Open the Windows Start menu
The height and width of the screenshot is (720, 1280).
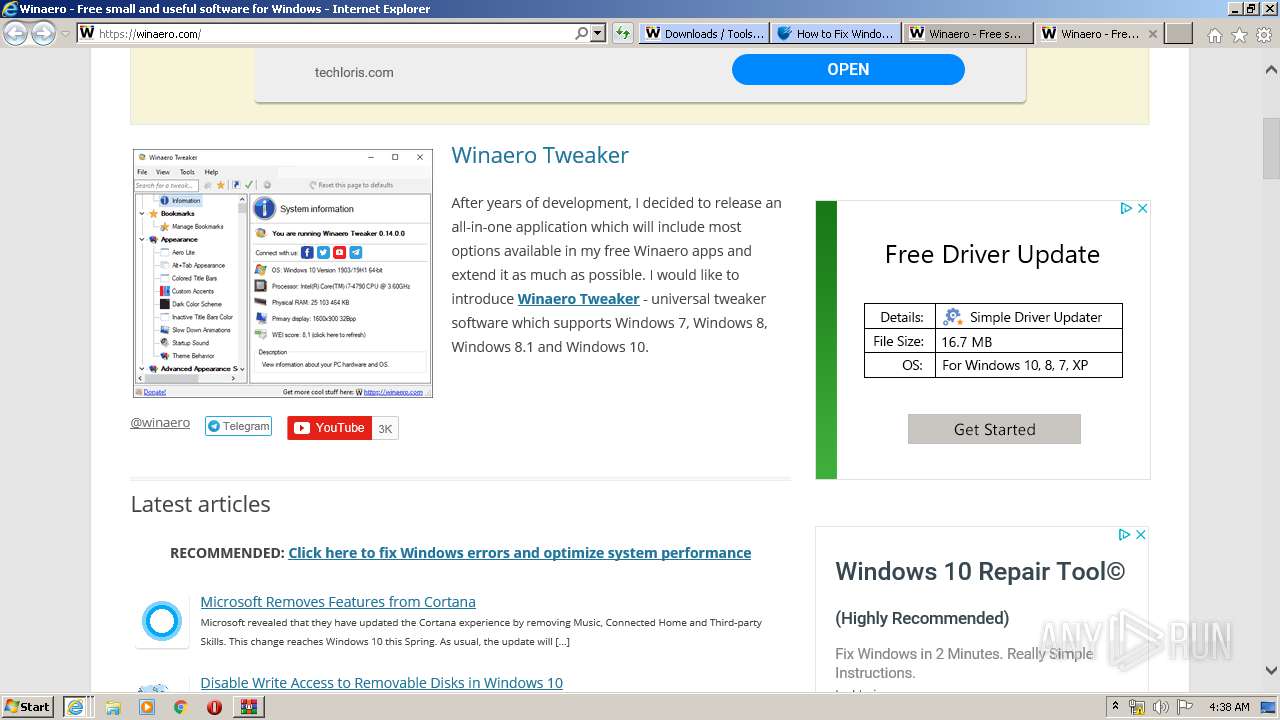pyautogui.click(x=27, y=706)
